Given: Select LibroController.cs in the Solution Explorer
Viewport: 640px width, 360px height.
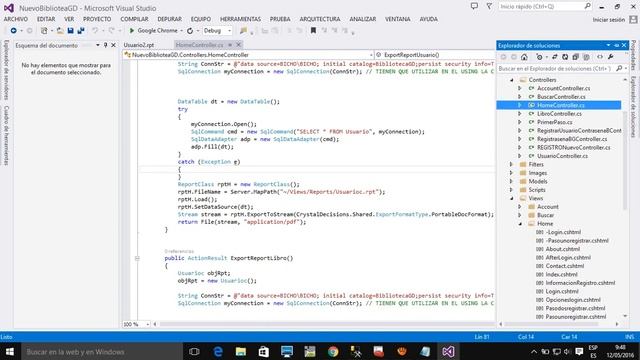Looking at the screenshot, I should [559, 114].
